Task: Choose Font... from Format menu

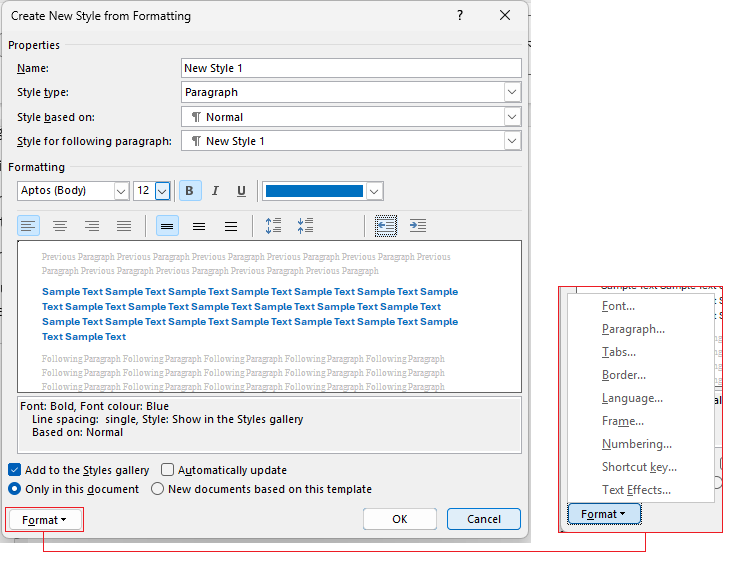Action: 641,306
